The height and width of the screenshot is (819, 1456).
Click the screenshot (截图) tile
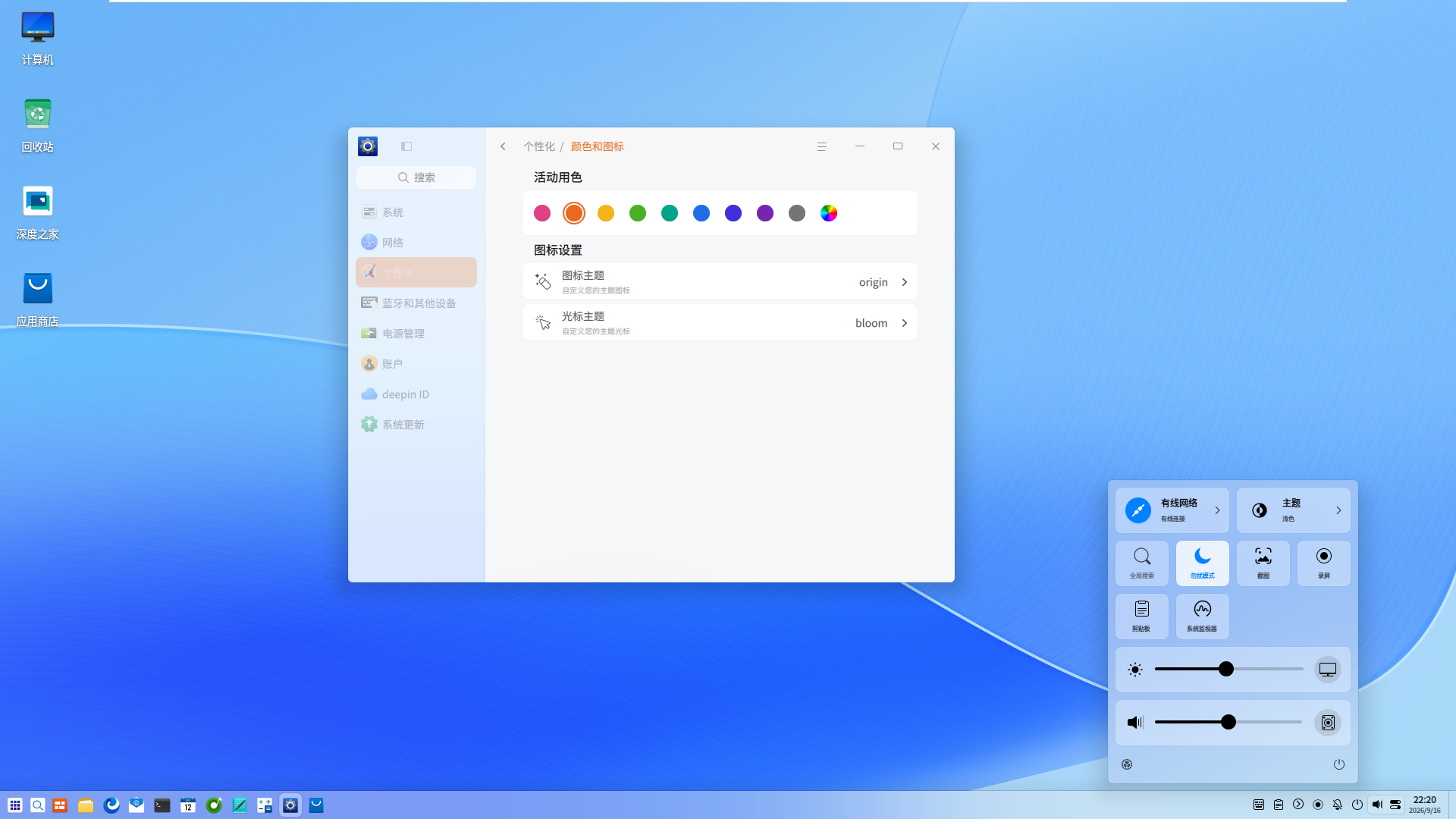click(x=1263, y=563)
